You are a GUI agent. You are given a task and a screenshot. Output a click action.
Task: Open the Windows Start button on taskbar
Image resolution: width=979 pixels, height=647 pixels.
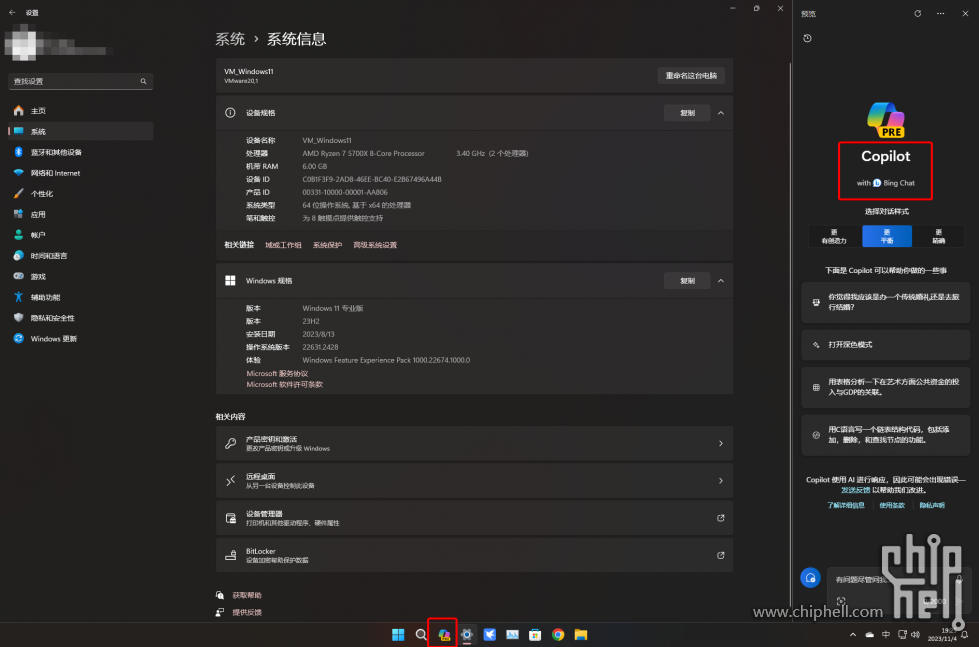point(398,635)
